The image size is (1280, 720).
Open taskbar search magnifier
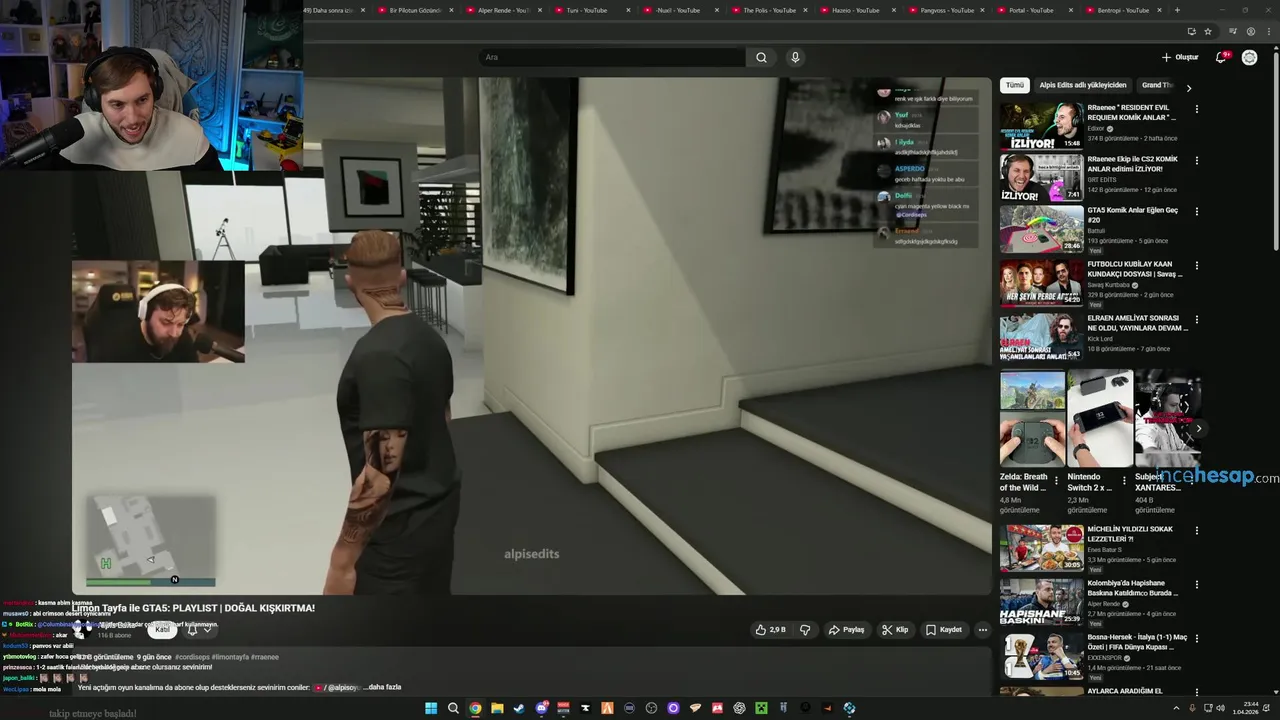[x=453, y=708]
